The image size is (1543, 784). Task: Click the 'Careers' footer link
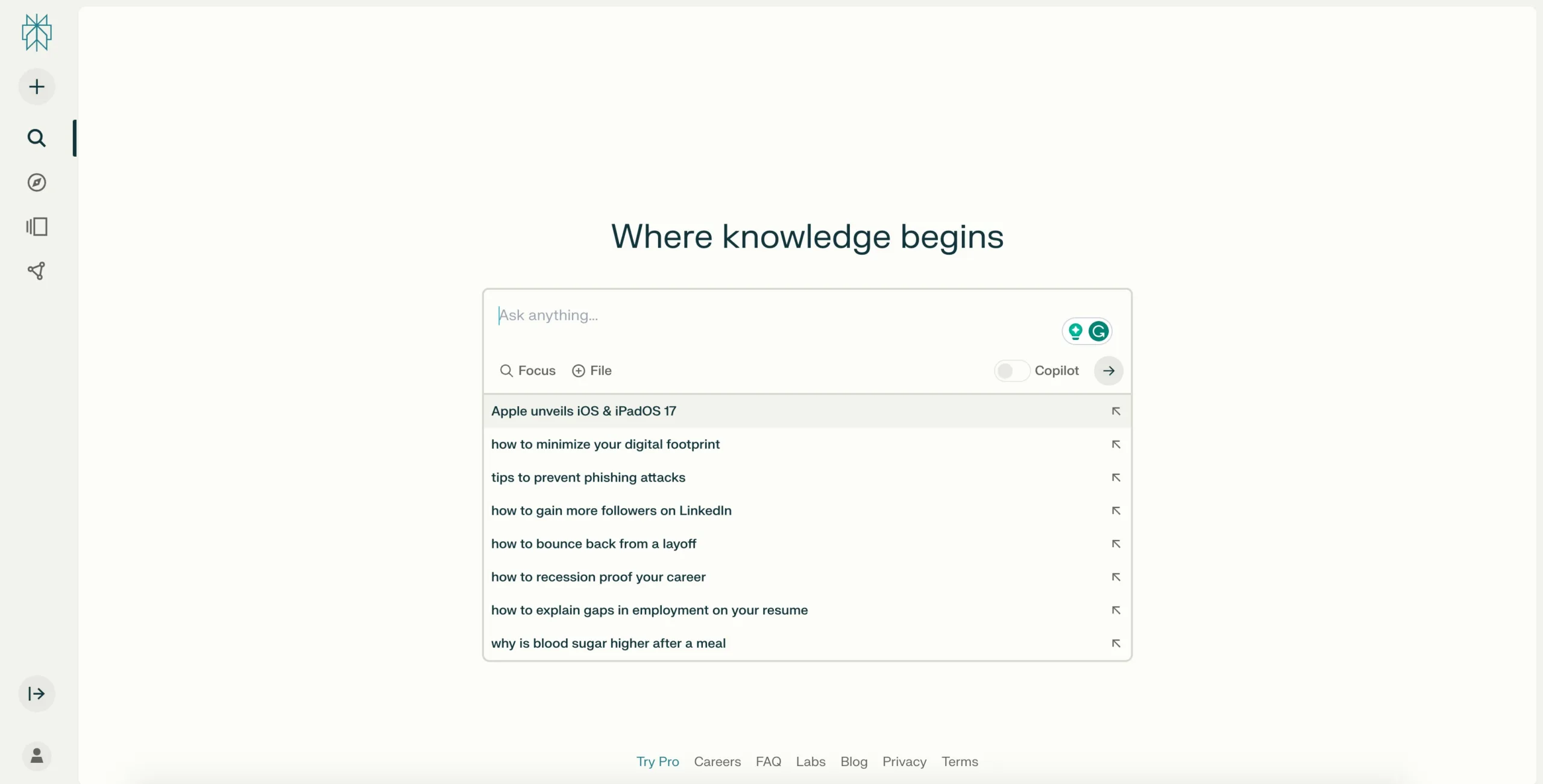tap(717, 761)
